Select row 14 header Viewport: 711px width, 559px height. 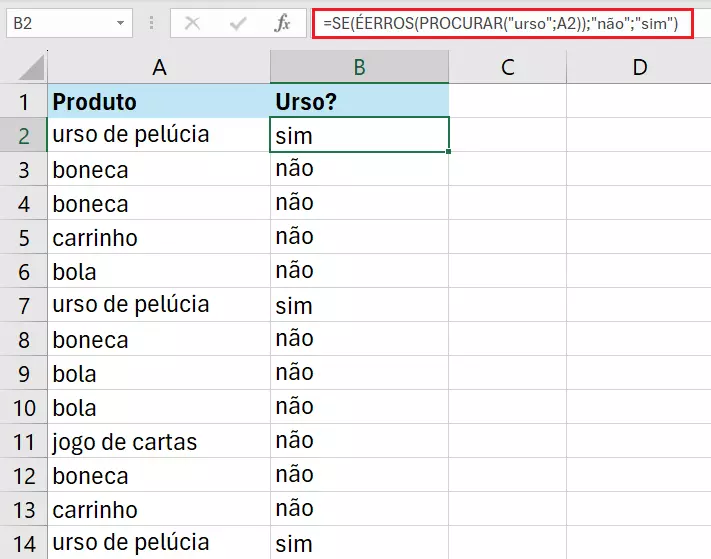point(23,543)
